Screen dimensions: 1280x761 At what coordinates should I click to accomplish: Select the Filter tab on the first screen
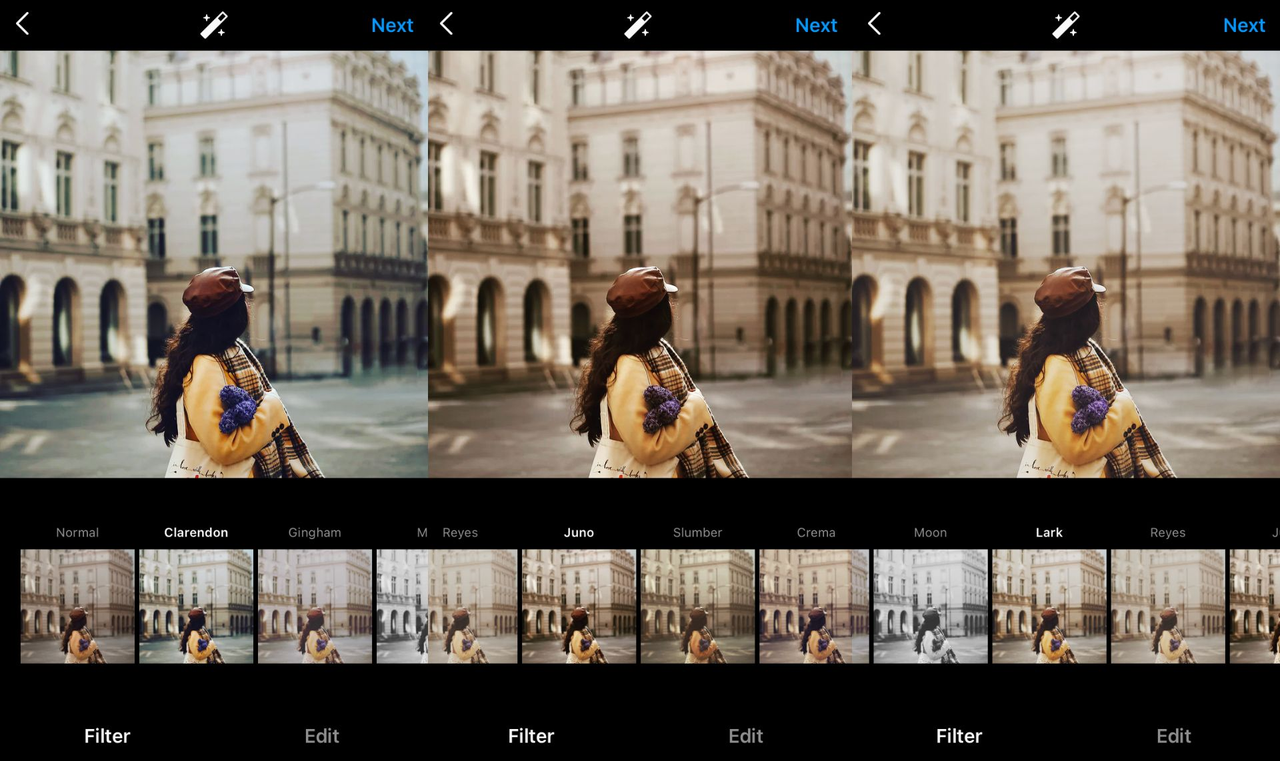106,736
